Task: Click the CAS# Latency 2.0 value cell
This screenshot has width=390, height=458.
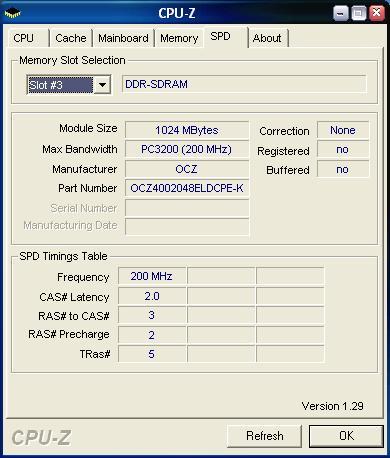Action: [152, 296]
